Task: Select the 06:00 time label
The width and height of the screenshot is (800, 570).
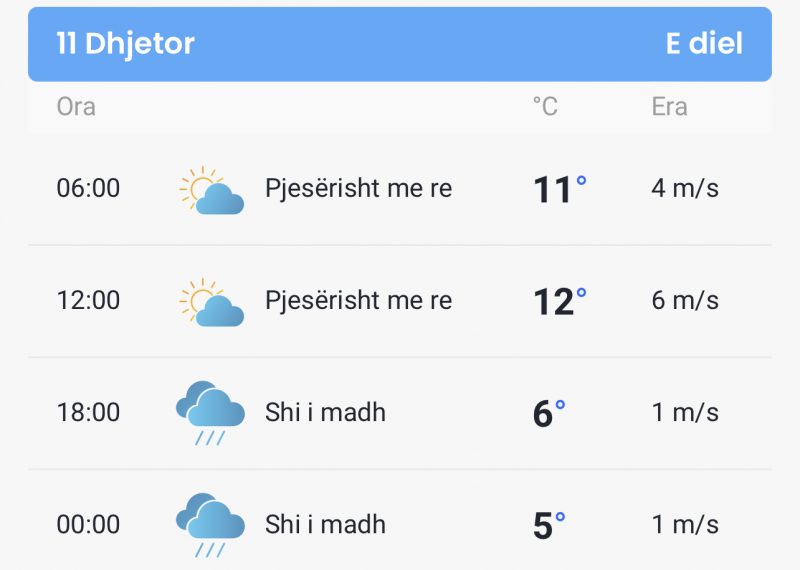Action: click(x=88, y=188)
